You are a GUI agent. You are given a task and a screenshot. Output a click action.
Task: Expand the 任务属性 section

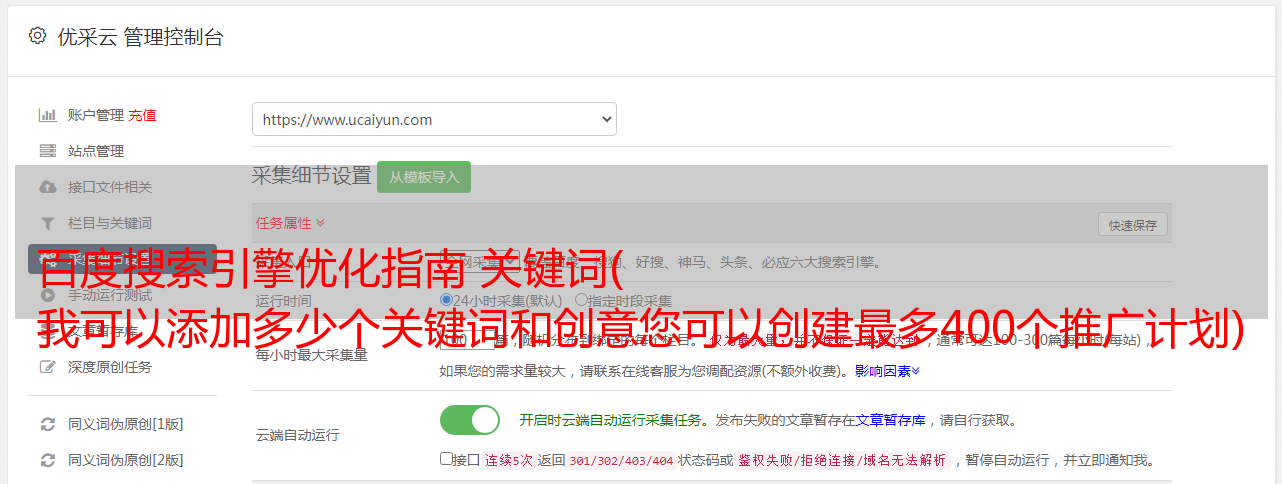coord(290,223)
